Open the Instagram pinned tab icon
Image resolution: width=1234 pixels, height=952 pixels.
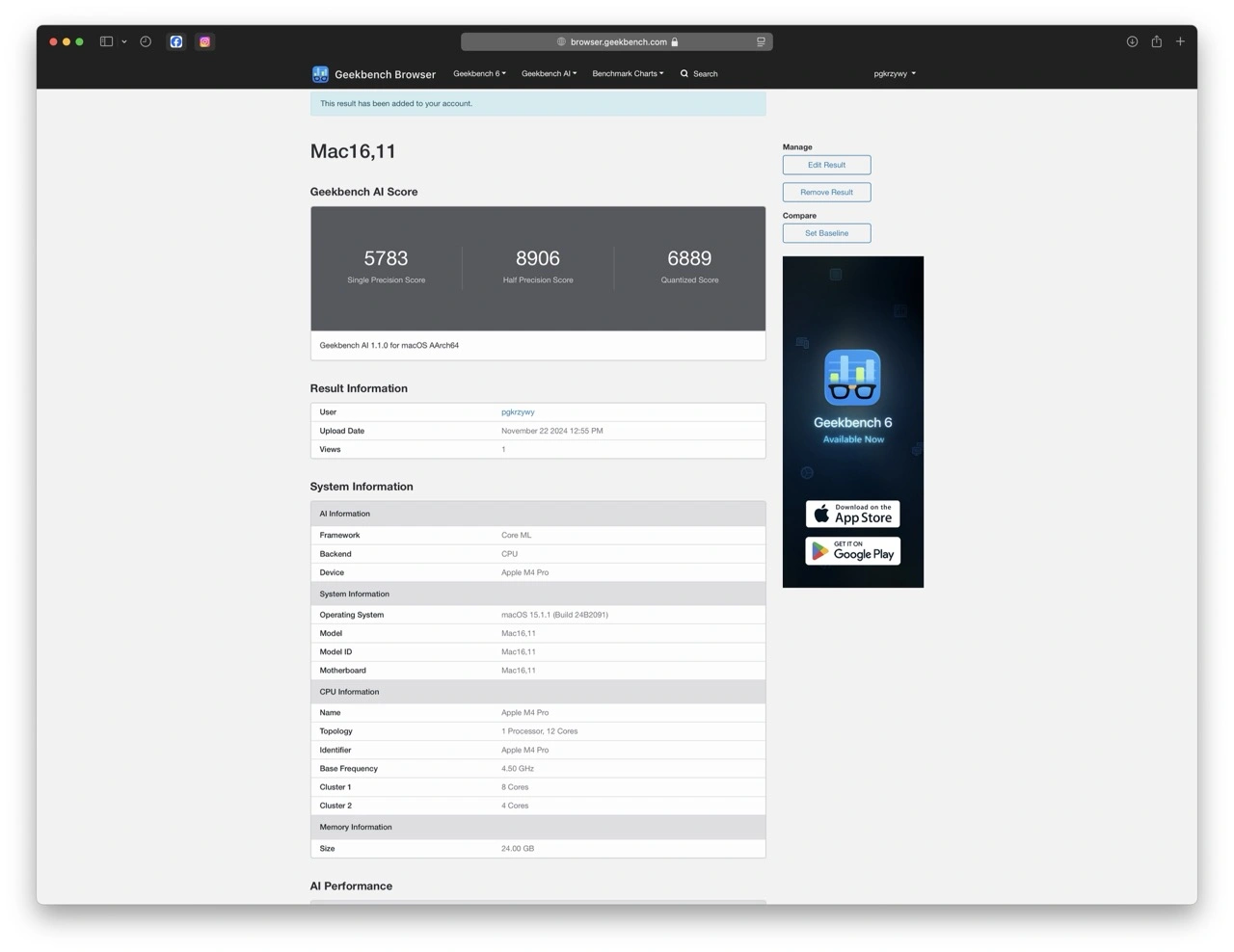[204, 41]
